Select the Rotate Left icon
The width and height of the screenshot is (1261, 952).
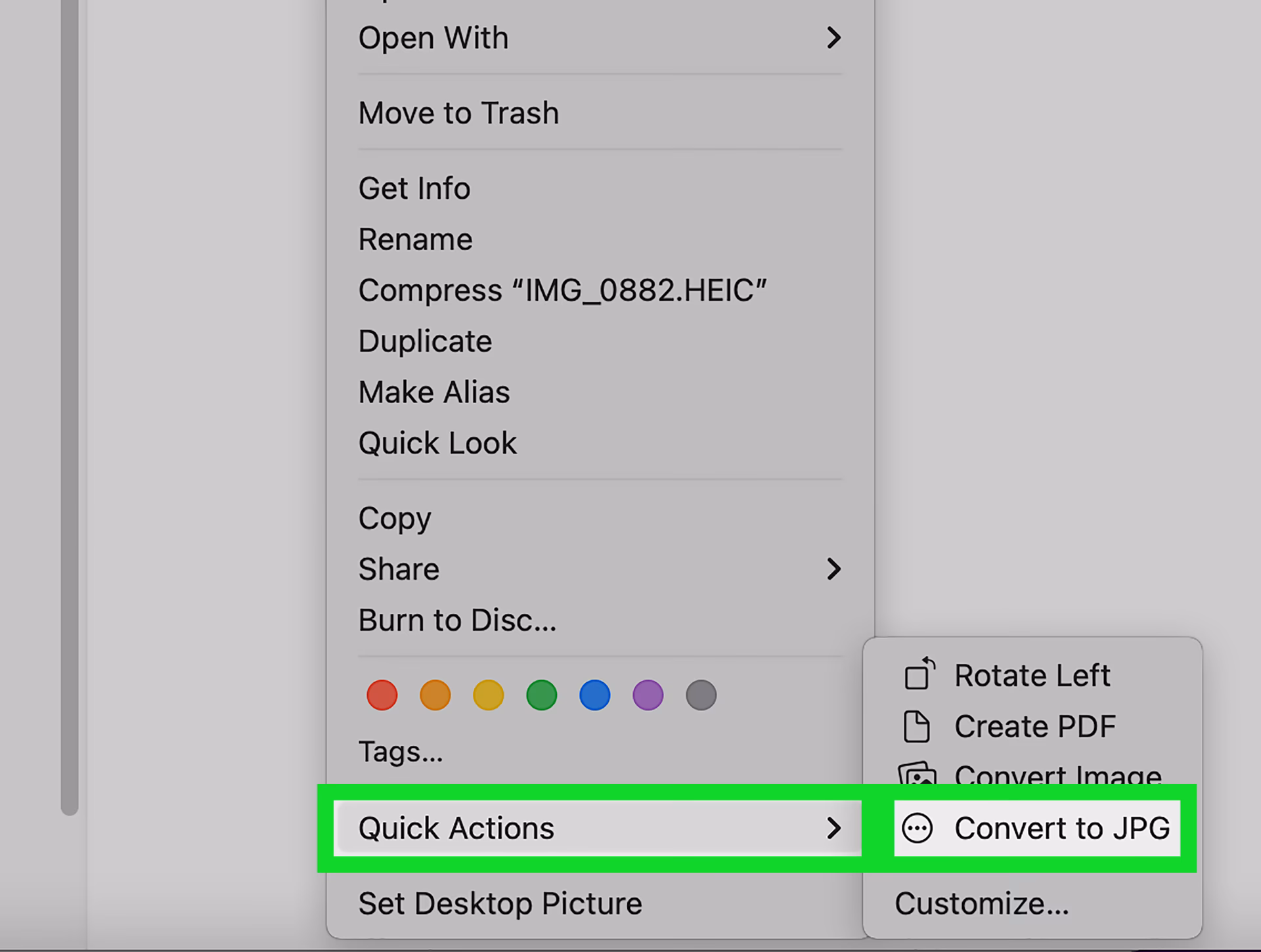point(919,674)
